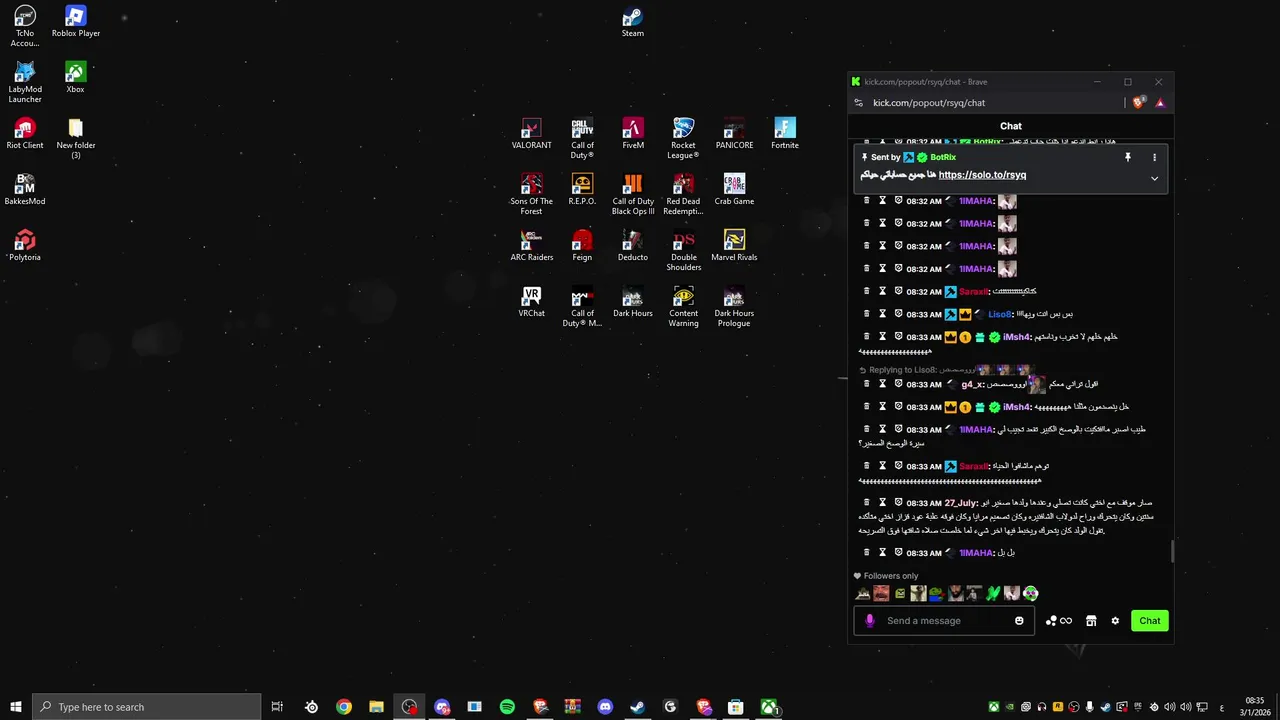Open File Explorer from the taskbar
Image resolution: width=1280 pixels, height=720 pixels.
377,707
